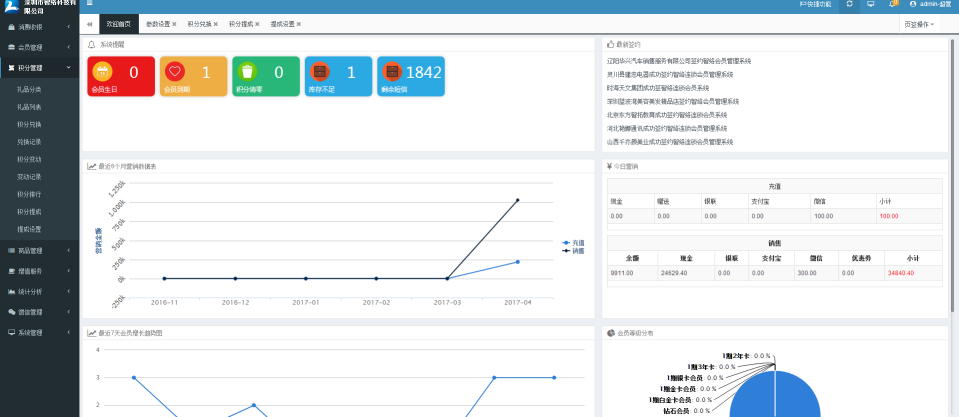Open the notification bell with badge
The image size is (959, 417).
(893, 5)
